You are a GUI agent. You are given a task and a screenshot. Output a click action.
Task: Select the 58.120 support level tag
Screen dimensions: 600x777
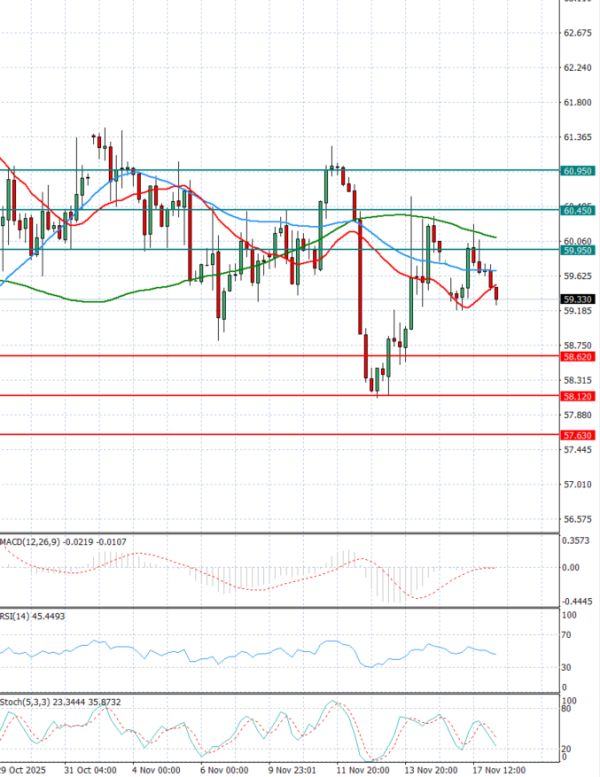pyautogui.click(x=578, y=396)
